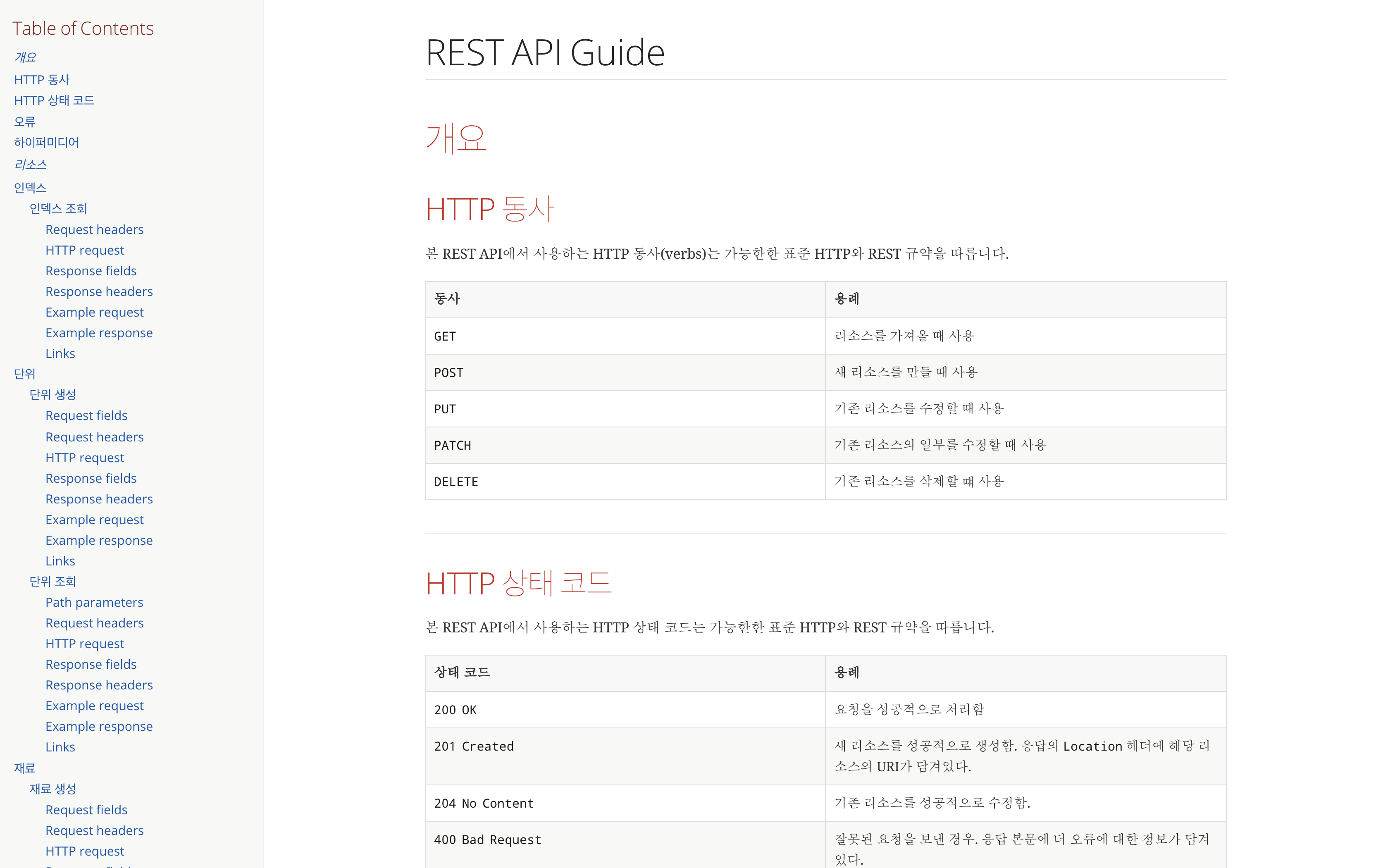Click the 개요 heading in main content
1388x868 pixels.
(456, 138)
